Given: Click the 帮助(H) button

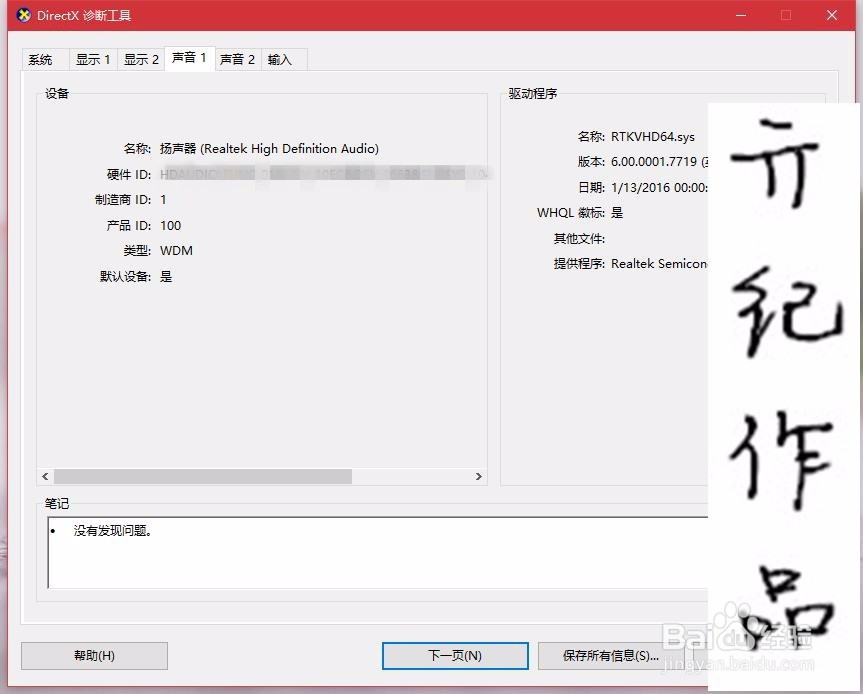Looking at the screenshot, I should tap(94, 655).
